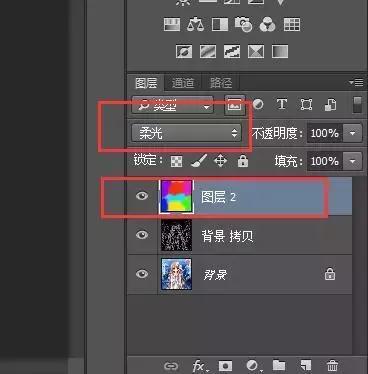Open new fill or adjustment layer menu
368x374 pixels.
click(253, 366)
